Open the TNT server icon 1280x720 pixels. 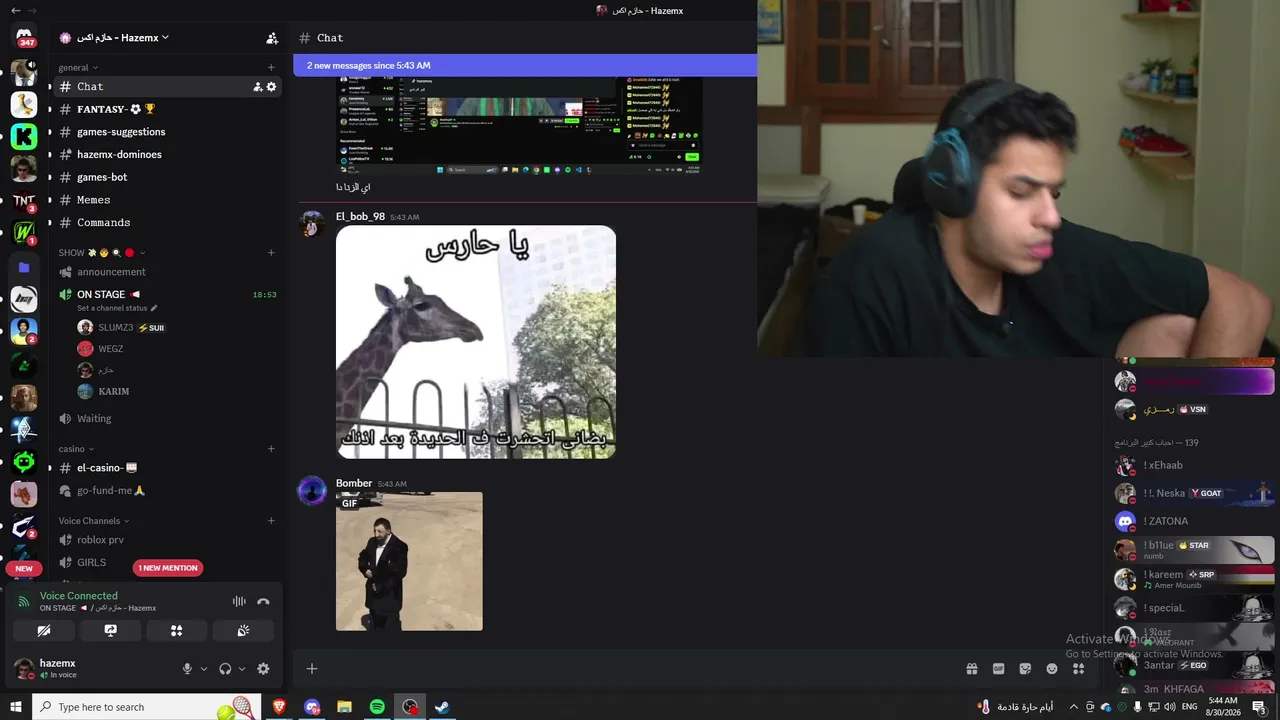(x=24, y=201)
